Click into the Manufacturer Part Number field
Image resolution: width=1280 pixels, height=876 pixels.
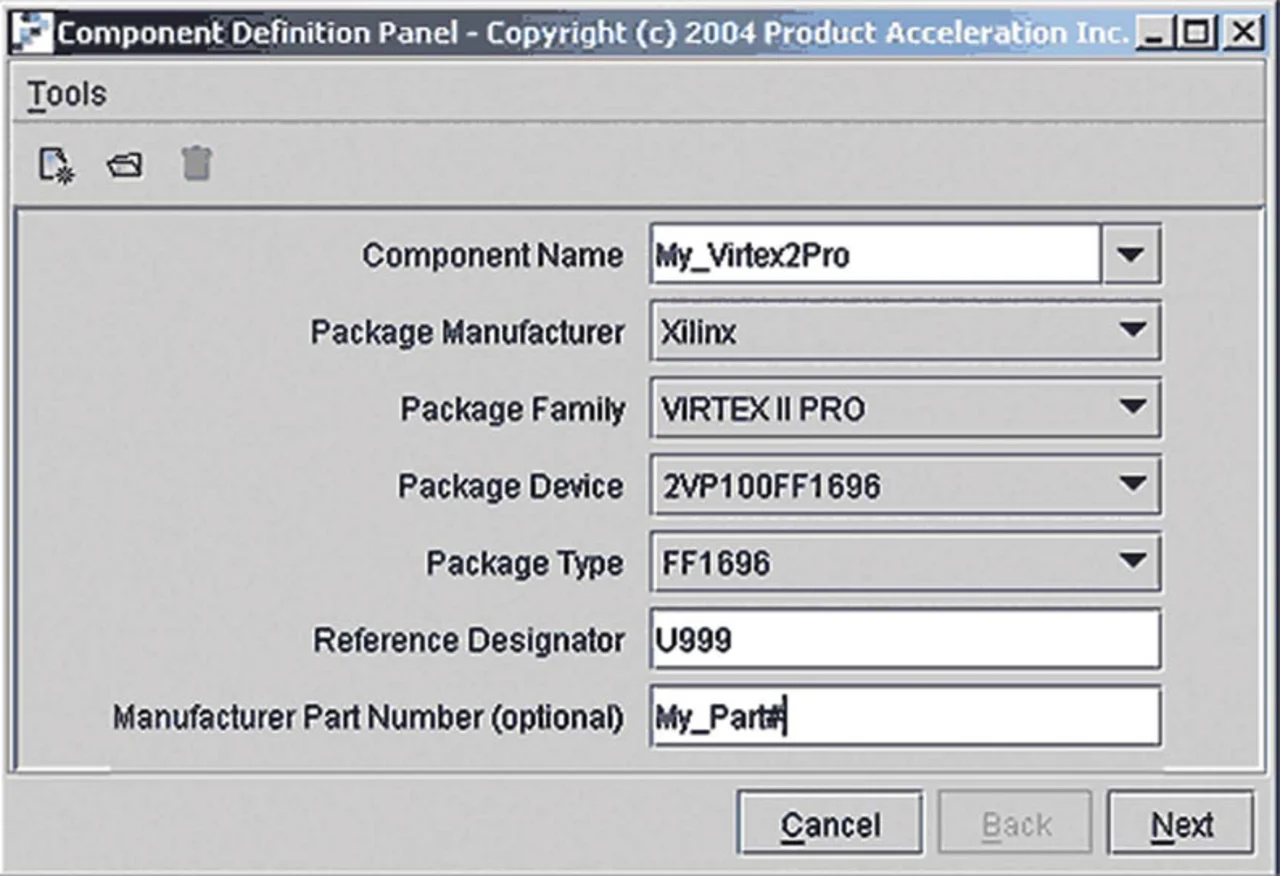click(904, 717)
